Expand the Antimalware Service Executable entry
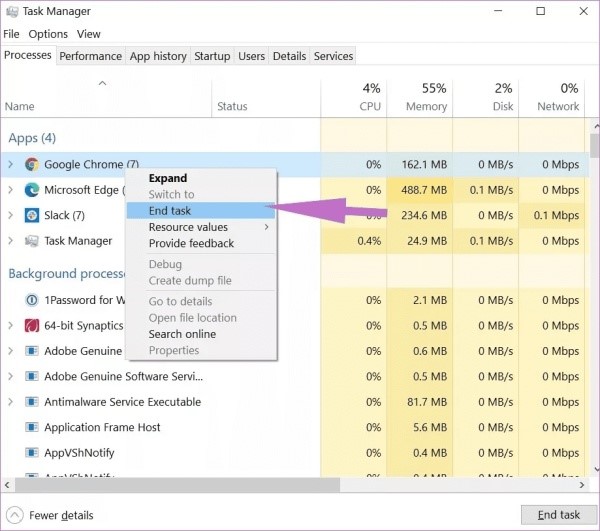600x531 pixels. (11, 402)
